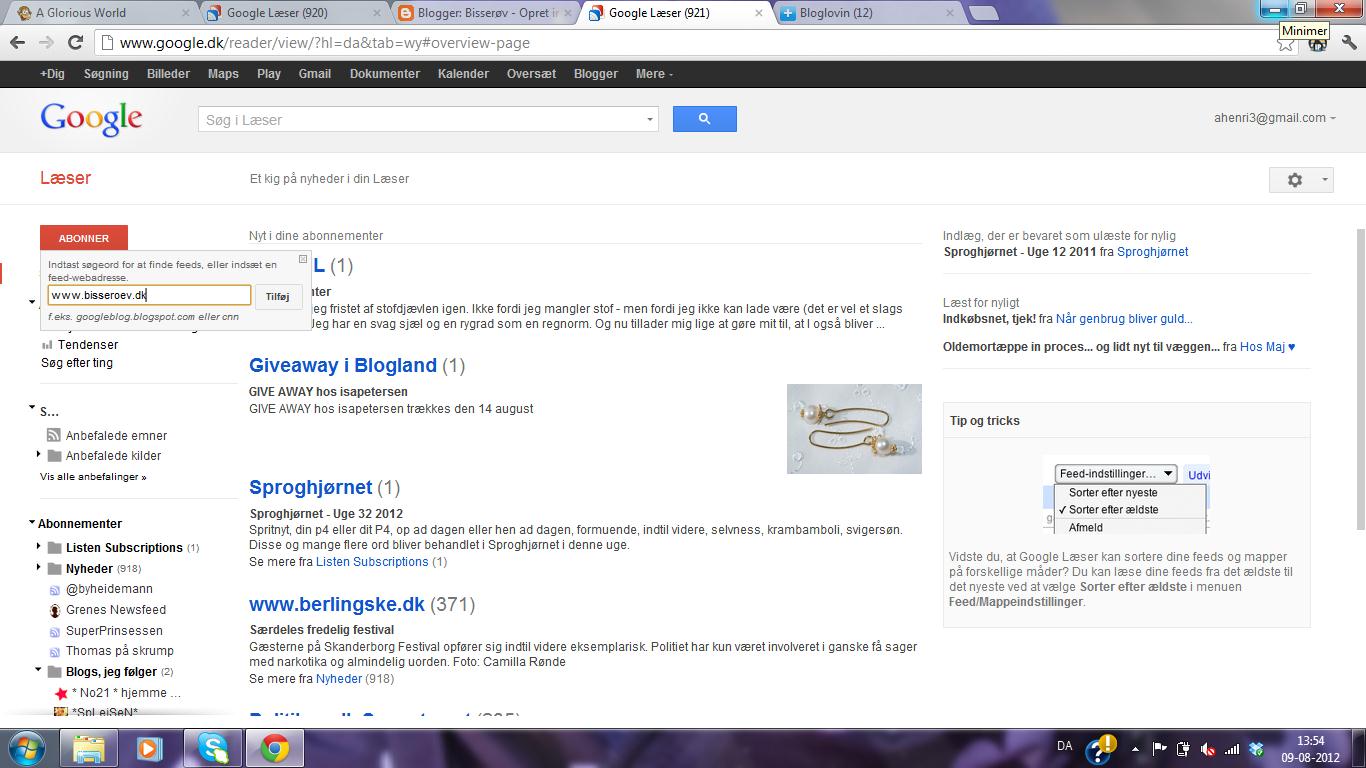Click the DA language indicator in the taskbar
This screenshot has height=768, width=1366.
pos(1065,746)
